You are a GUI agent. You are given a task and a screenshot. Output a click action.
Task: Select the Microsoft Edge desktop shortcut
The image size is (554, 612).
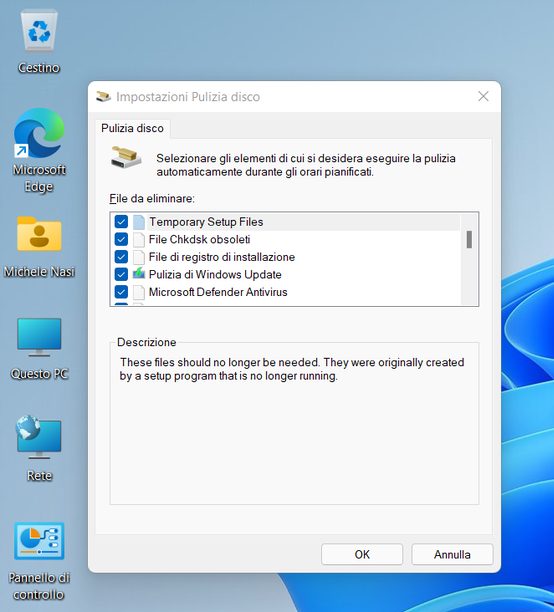39,133
